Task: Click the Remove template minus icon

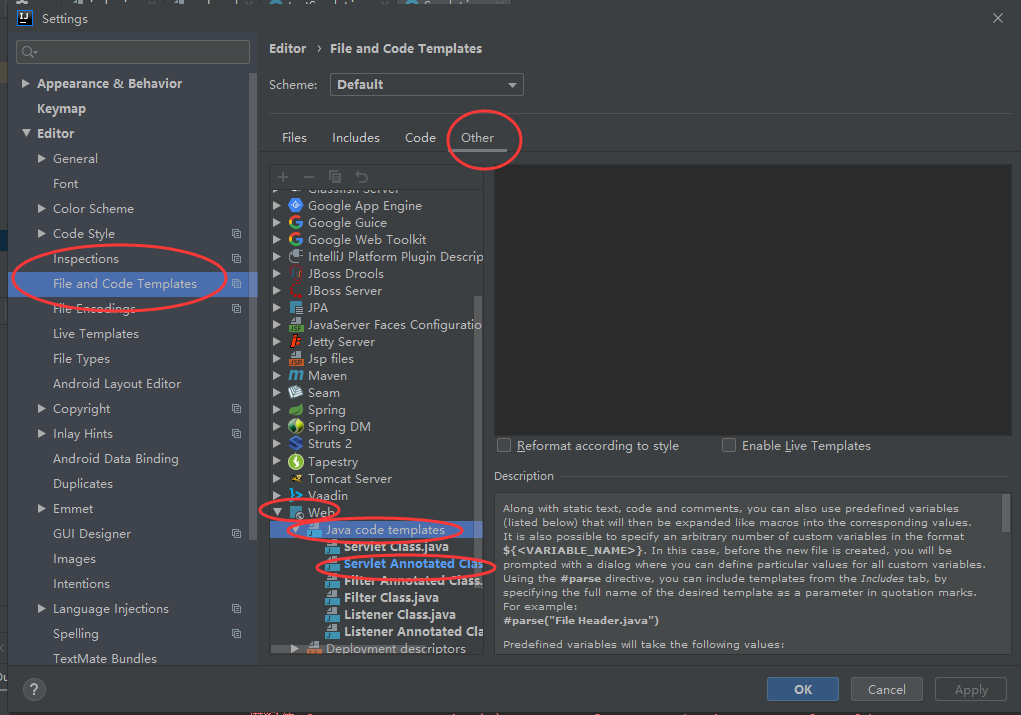Action: coord(309,177)
